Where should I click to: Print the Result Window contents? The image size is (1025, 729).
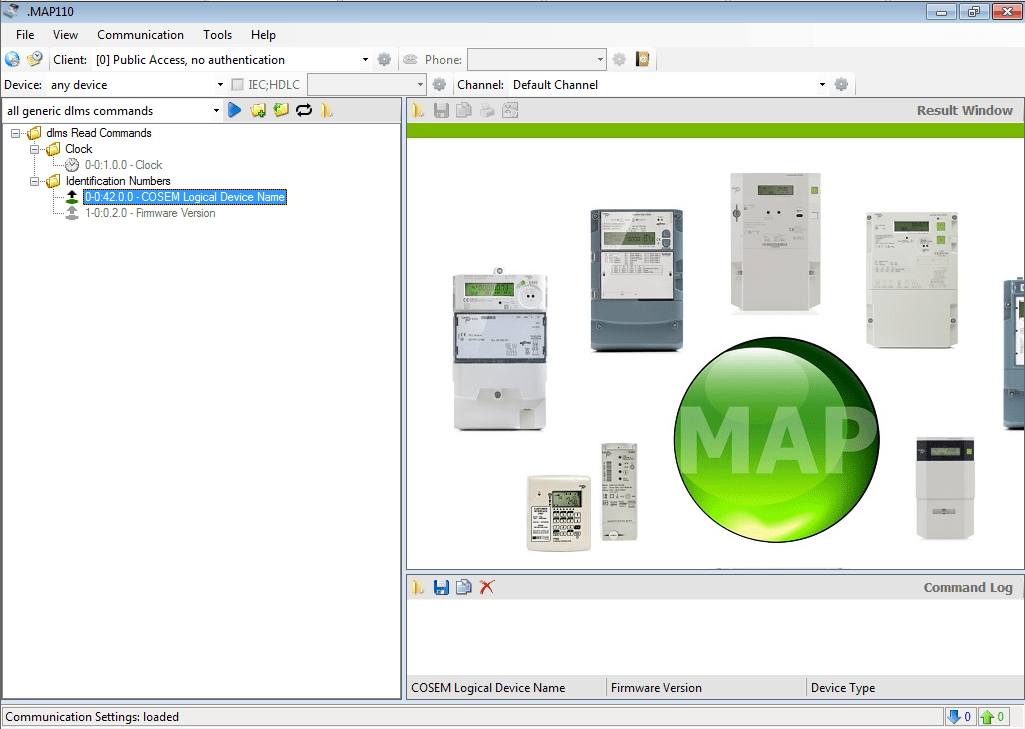(x=487, y=110)
